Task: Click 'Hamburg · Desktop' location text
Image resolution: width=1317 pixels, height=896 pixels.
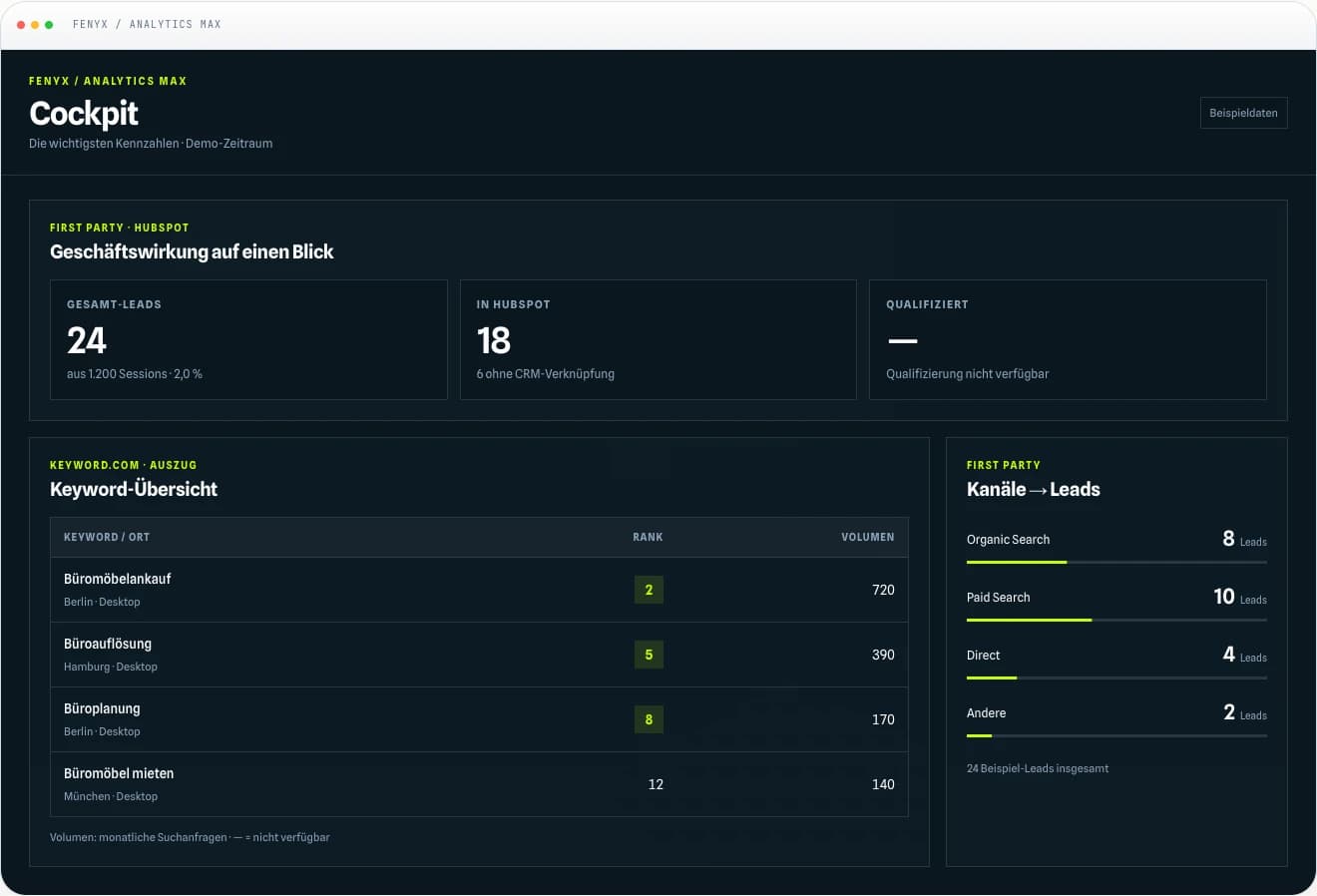Action: [x=111, y=667]
